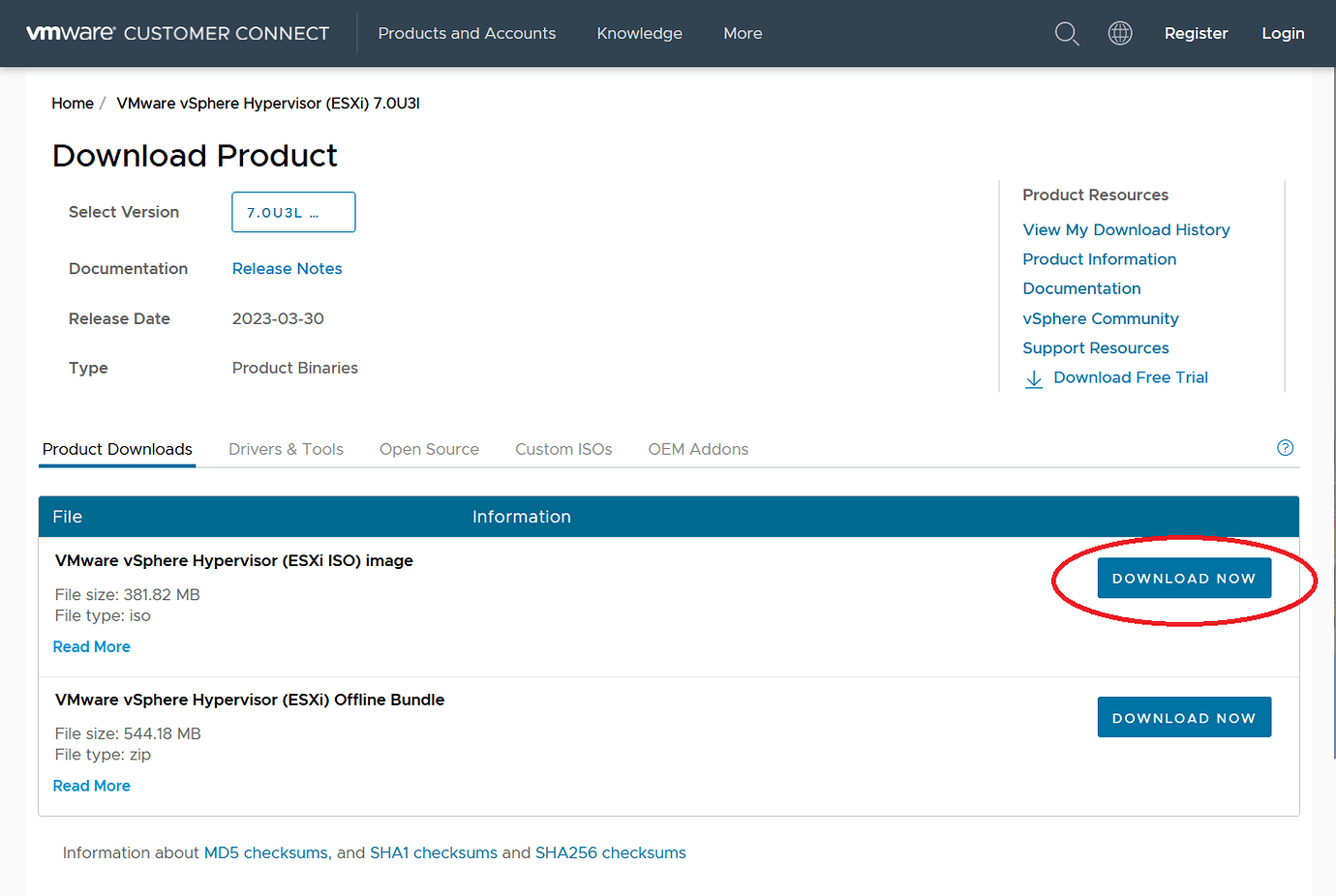The width and height of the screenshot is (1336, 896).
Task: Open the SHA256 checksums link
Action: point(611,852)
